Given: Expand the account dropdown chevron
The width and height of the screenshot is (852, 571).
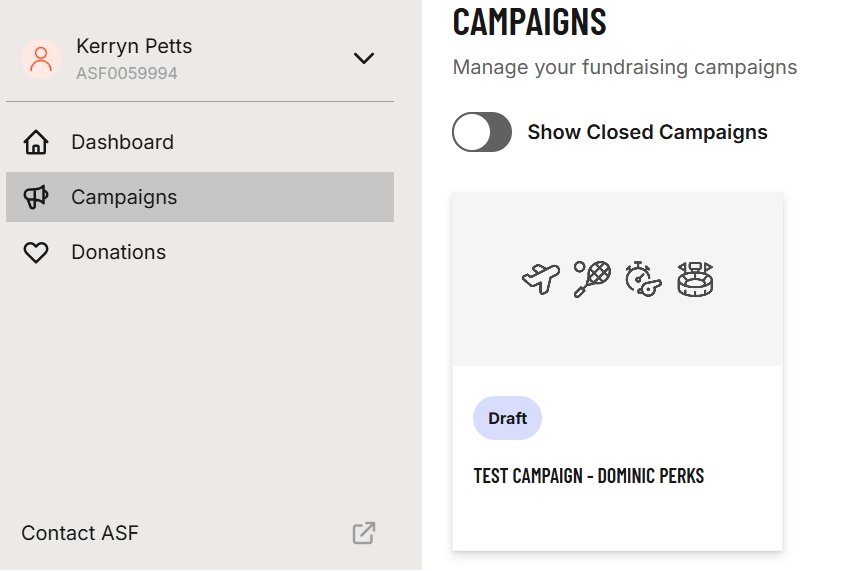Looking at the screenshot, I should [x=364, y=58].
